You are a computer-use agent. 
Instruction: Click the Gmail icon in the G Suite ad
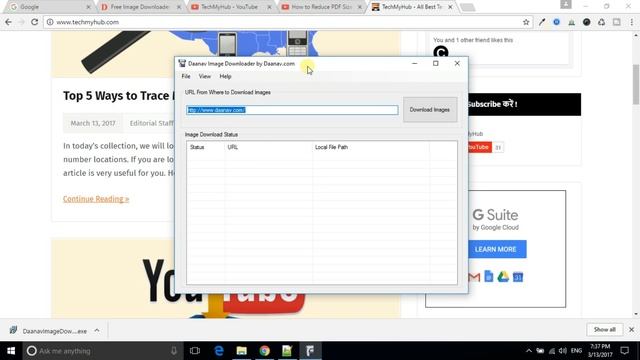(x=474, y=277)
